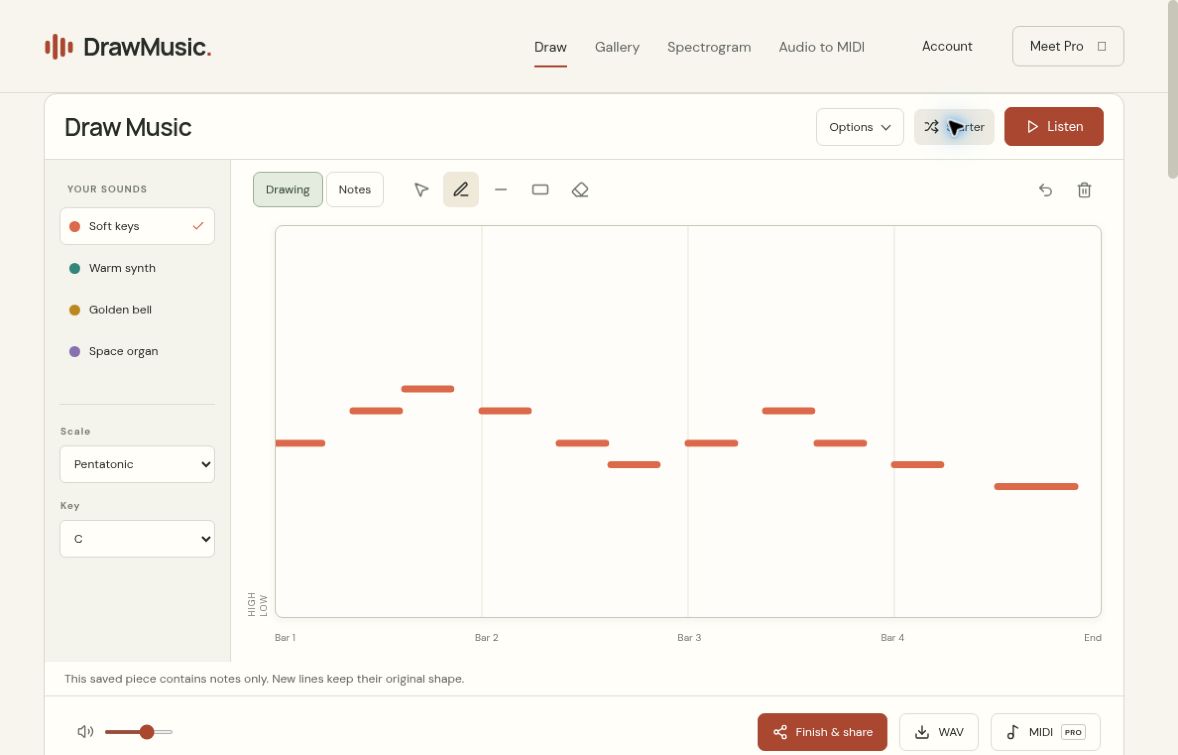Select the Space organ sound
Viewport: 1178px width, 755px height.
tap(137, 351)
